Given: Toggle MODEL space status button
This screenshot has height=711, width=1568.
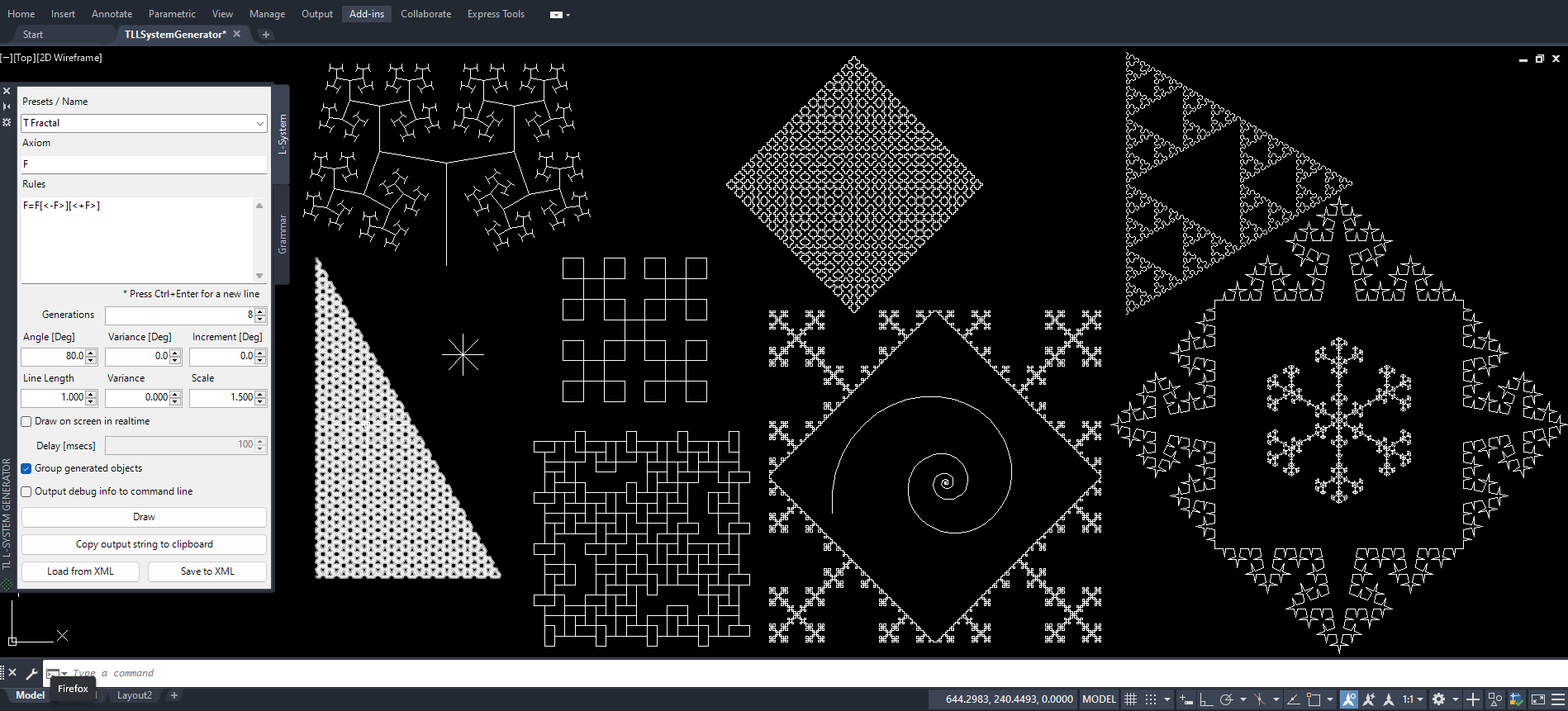Looking at the screenshot, I should point(1099,699).
